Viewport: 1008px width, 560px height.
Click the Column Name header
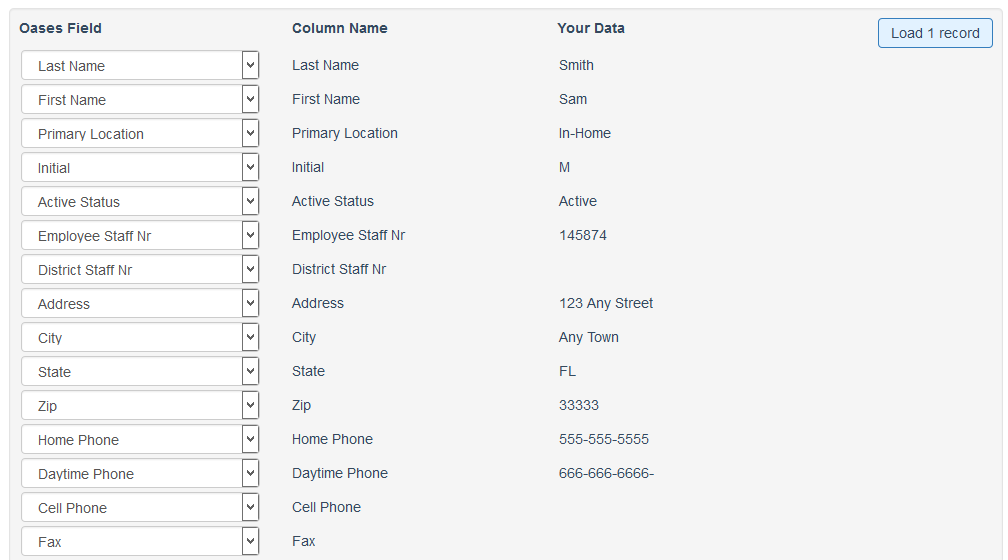339,28
